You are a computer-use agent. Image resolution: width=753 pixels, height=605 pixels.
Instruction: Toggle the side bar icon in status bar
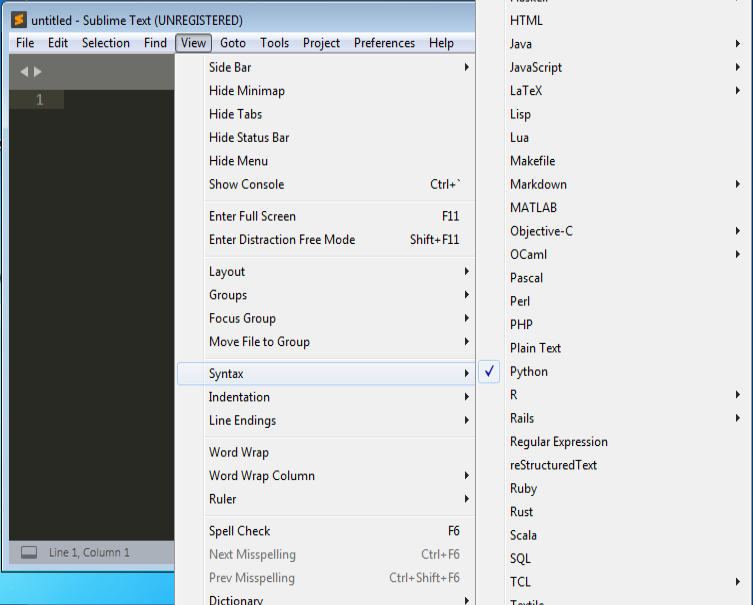(29, 553)
